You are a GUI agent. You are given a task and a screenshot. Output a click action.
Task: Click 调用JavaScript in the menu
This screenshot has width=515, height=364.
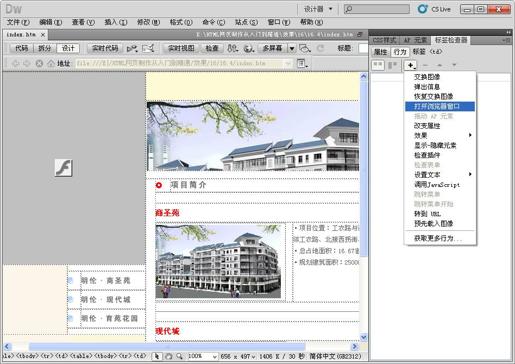[440, 184]
